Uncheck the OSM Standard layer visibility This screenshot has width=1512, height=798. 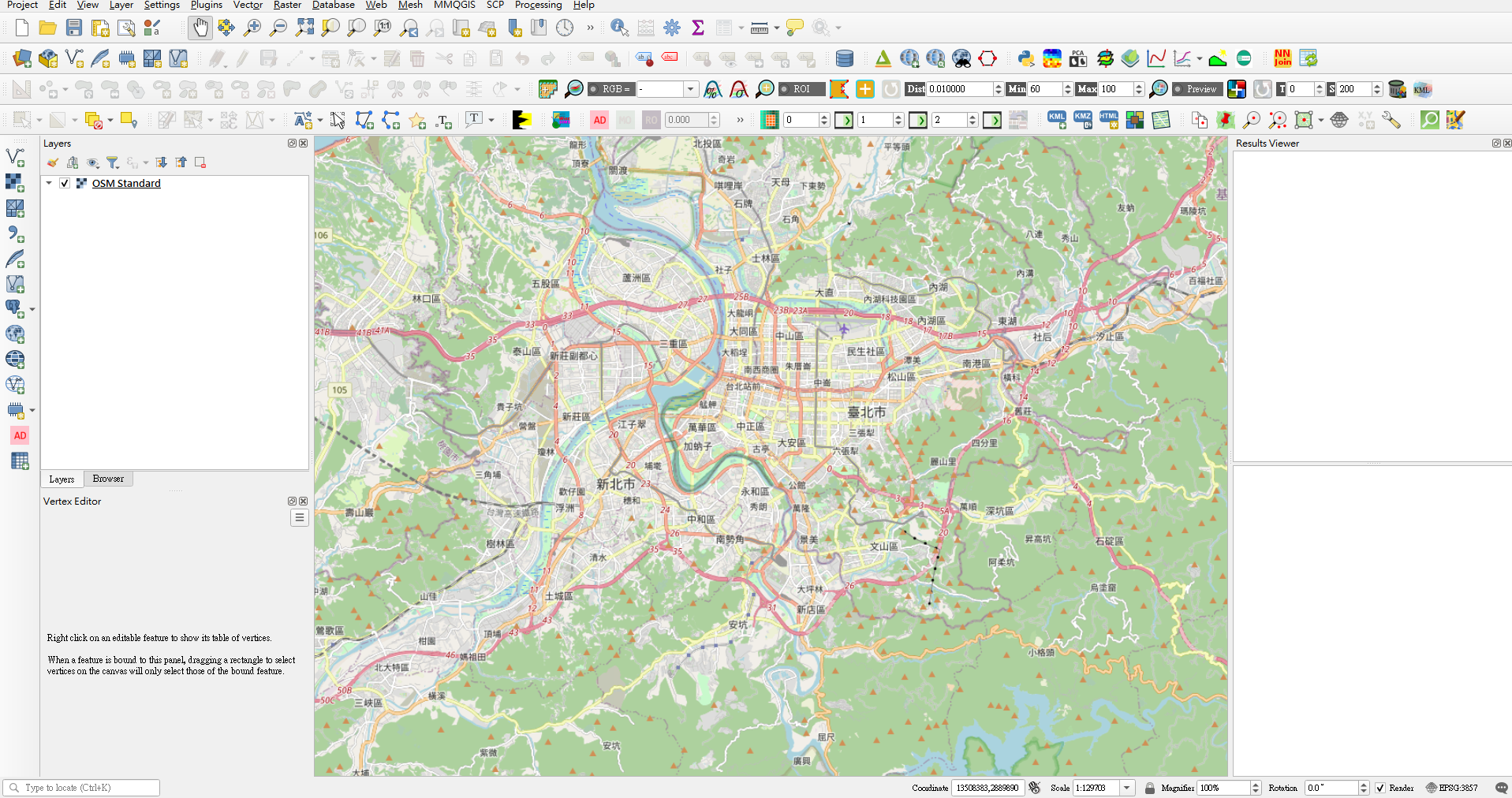pos(65,183)
